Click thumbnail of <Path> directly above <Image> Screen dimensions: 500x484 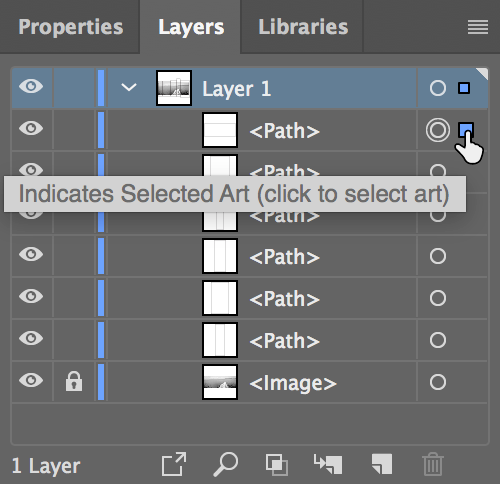pyautogui.click(x=220, y=340)
